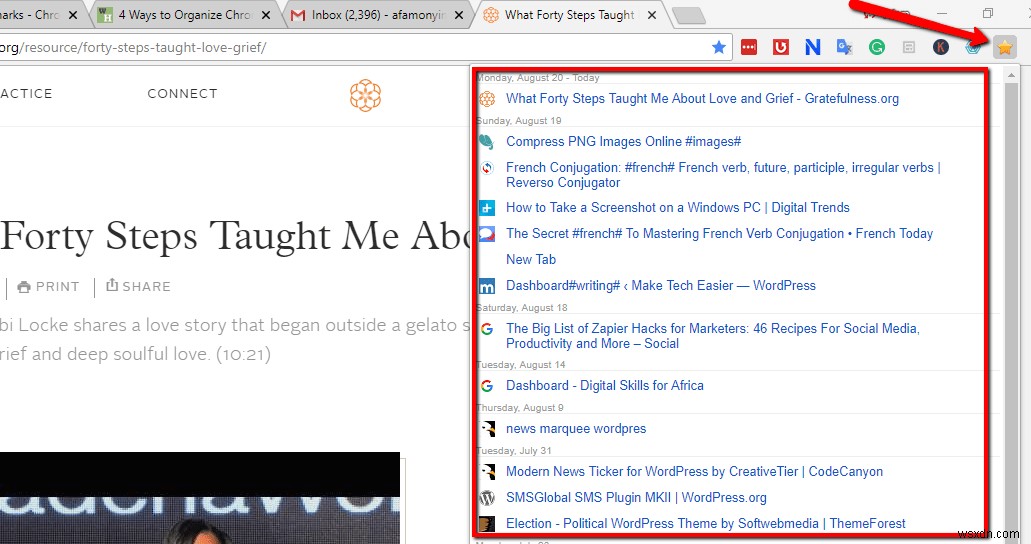Close the Gmail Inbox tab
1031x544 pixels.
tap(460, 14)
